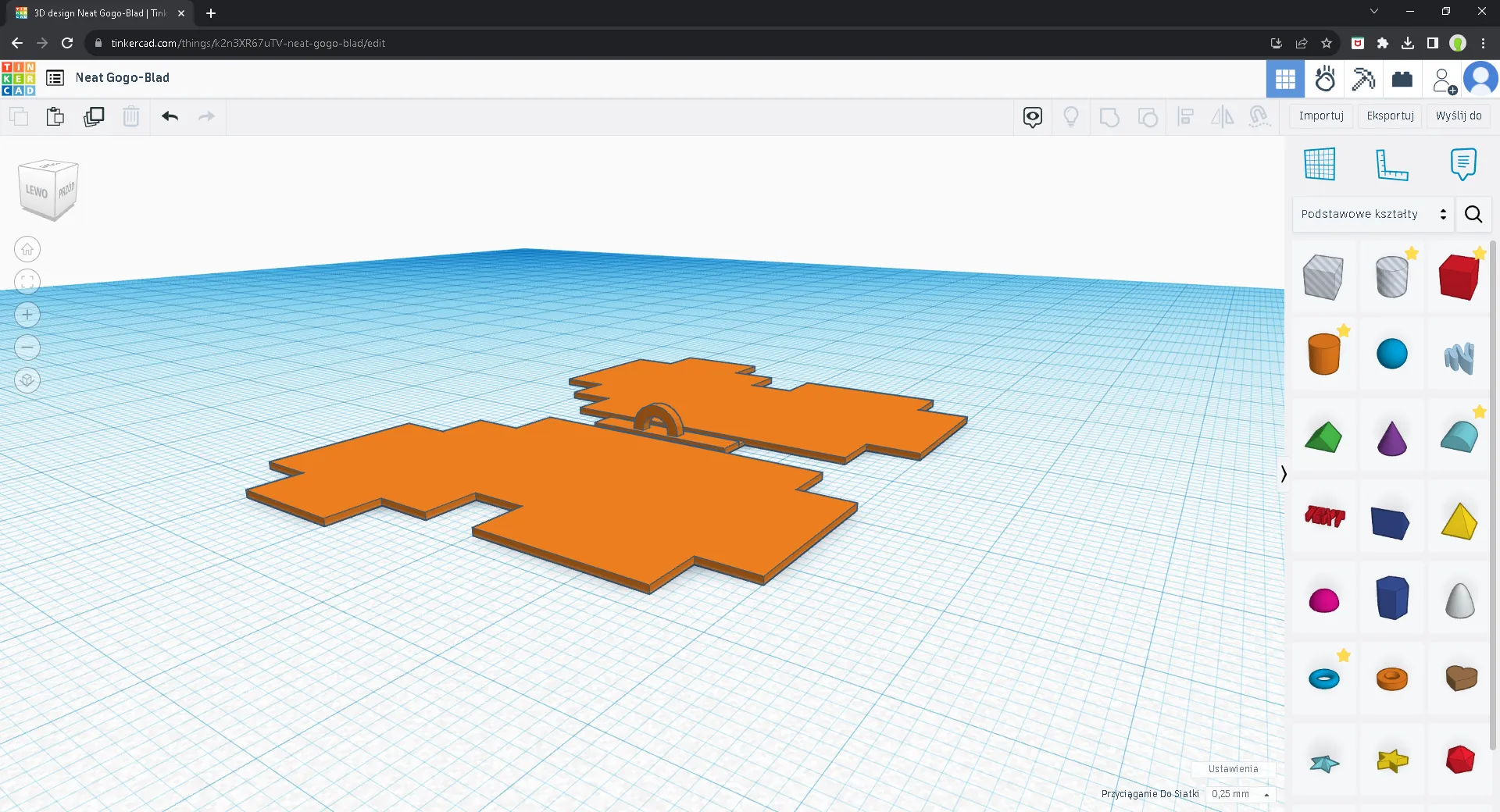Select the red Box shape thumbnail
The image size is (1500, 812).
point(1459,277)
